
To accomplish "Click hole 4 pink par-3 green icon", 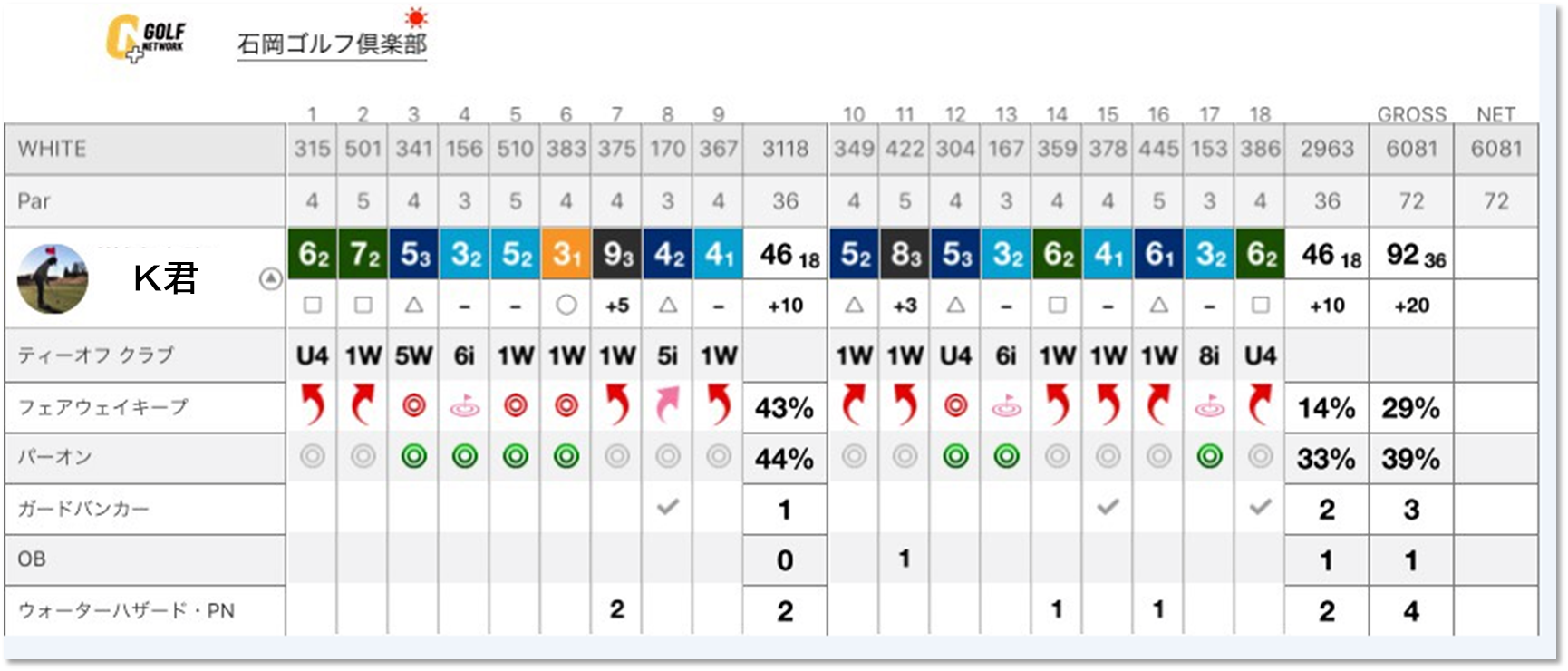I will click(x=465, y=406).
